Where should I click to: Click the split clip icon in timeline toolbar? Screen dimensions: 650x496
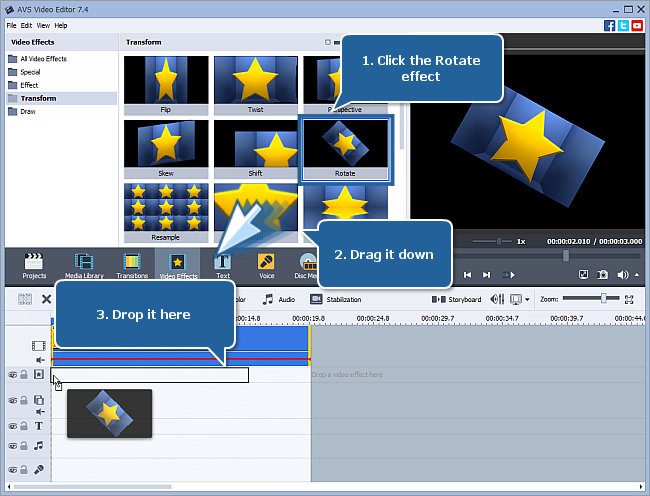(25, 299)
